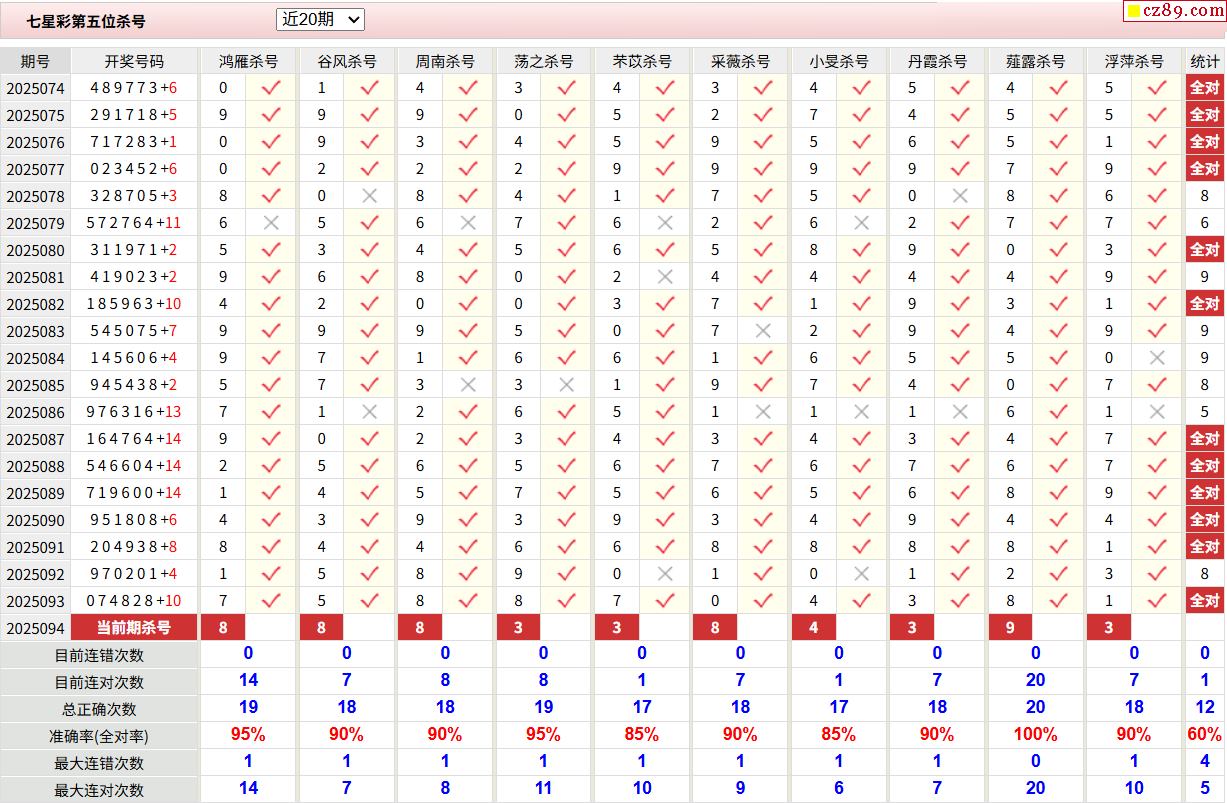The width and height of the screenshot is (1227, 803).
Task: Click the 当前期杀号 label for 2025094
Action: tap(134, 628)
